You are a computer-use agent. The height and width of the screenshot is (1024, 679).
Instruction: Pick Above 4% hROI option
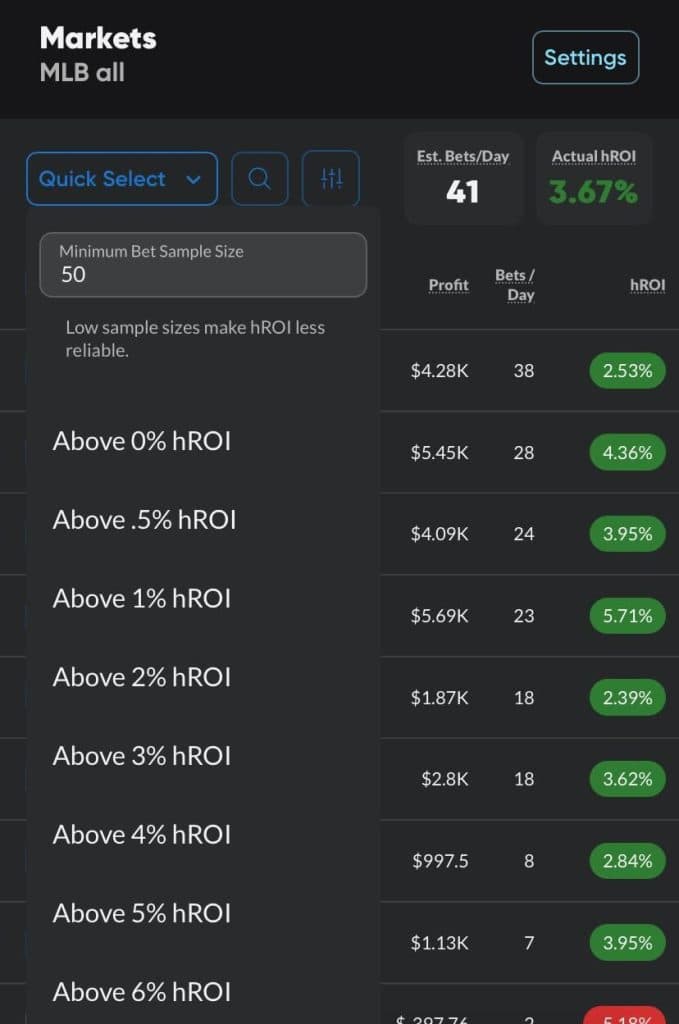coord(142,834)
